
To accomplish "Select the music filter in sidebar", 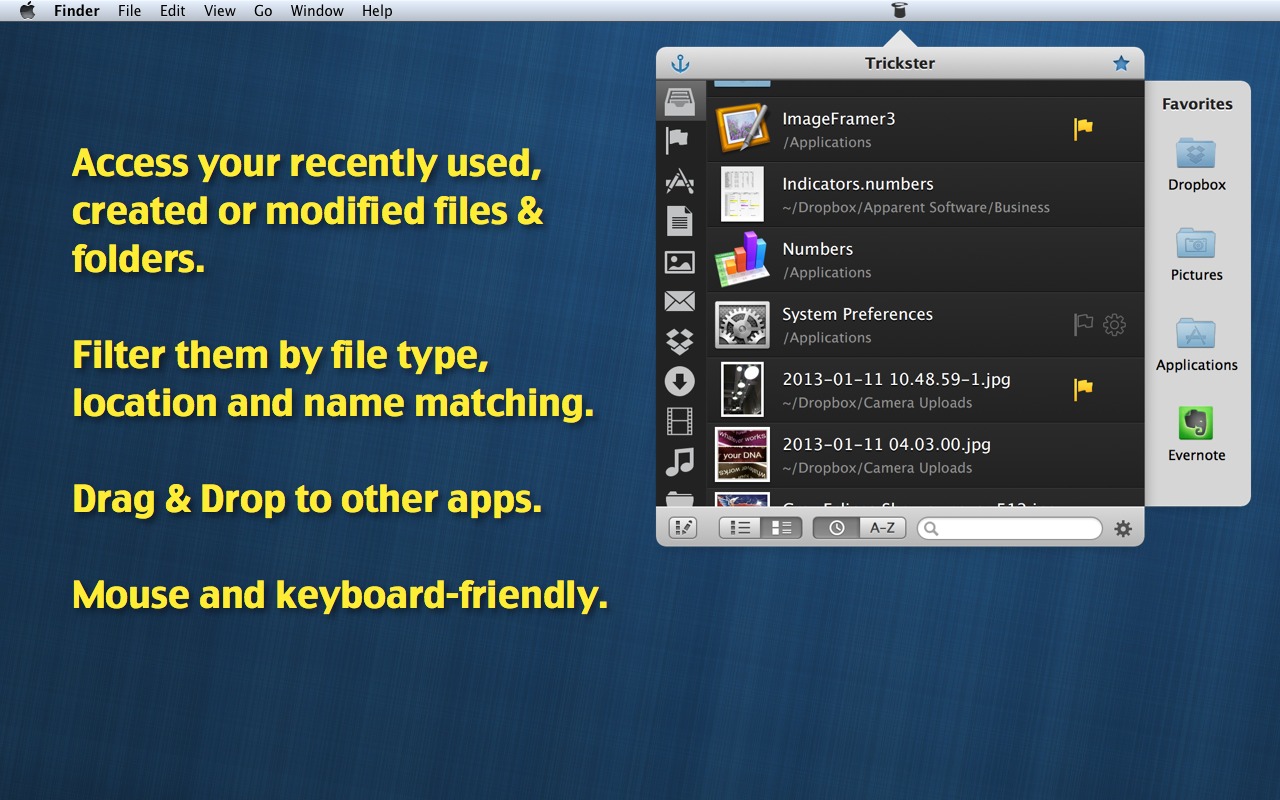I will pyautogui.click(x=680, y=462).
